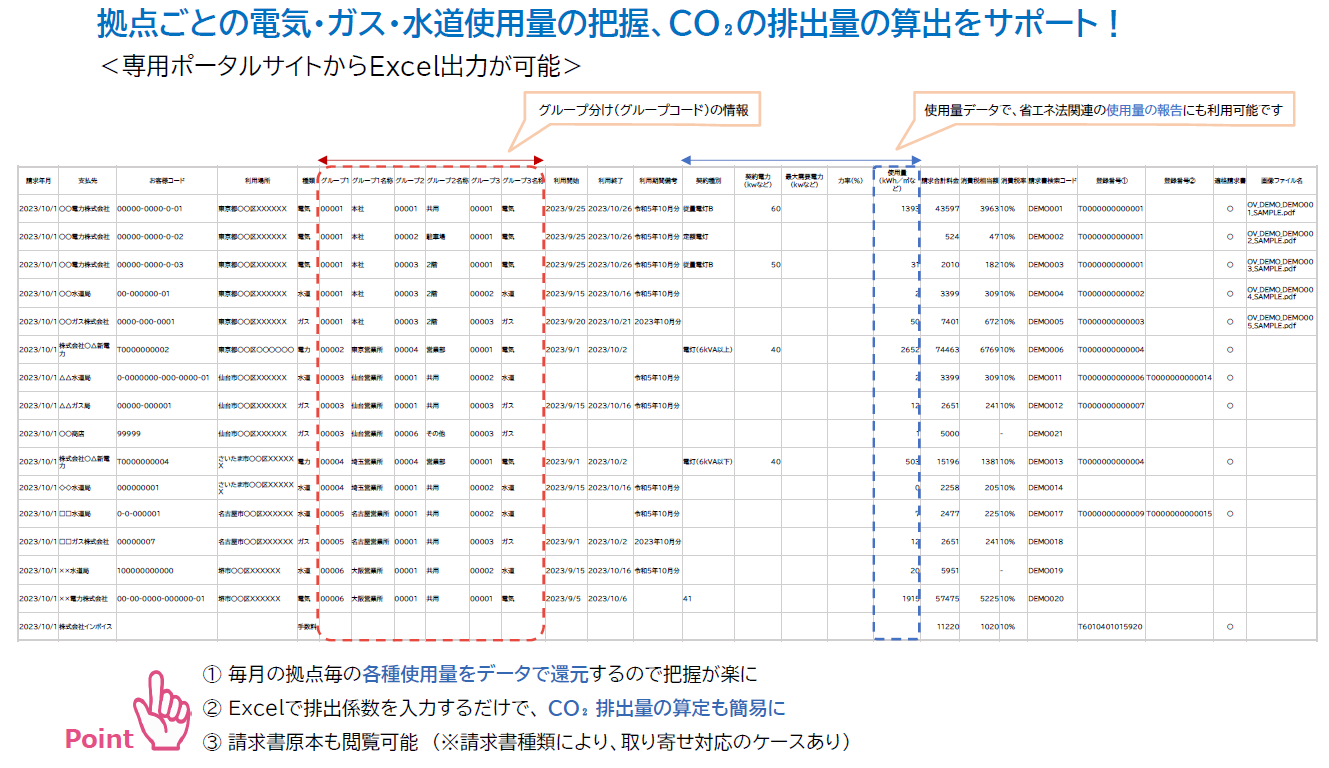1329x768 pixels.
Task: Click file name OV_DEMO_DEMO005_SAMPLE.pdf
Action: point(1280,322)
